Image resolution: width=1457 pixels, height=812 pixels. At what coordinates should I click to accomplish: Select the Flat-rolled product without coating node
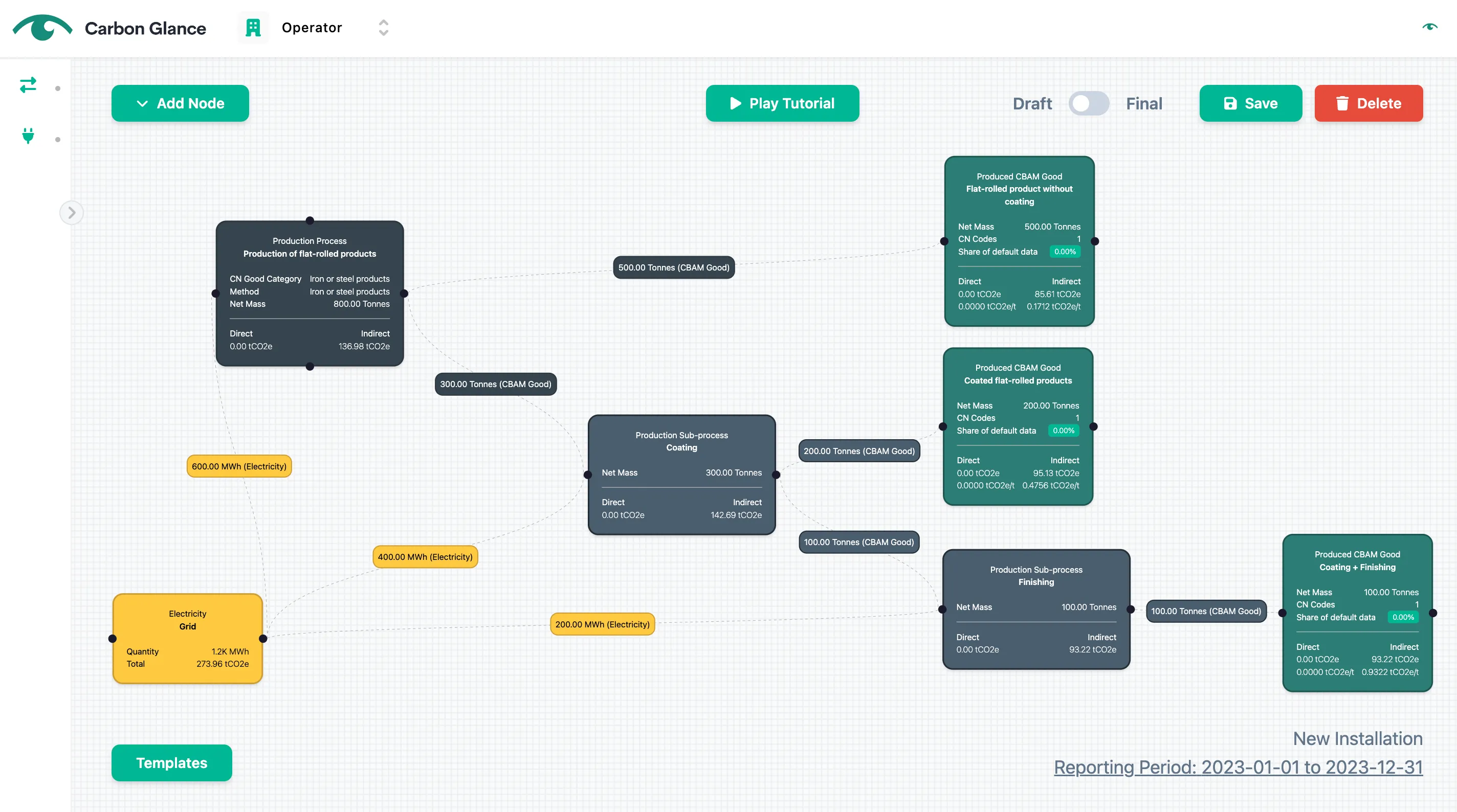point(1019,241)
